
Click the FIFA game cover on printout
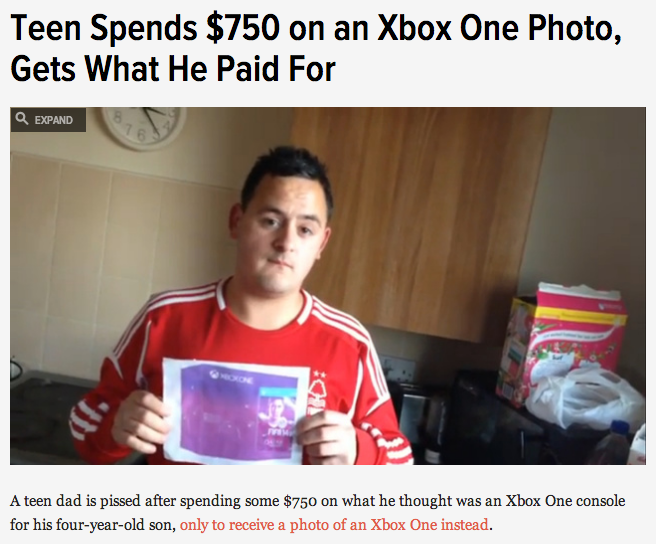pos(278,419)
